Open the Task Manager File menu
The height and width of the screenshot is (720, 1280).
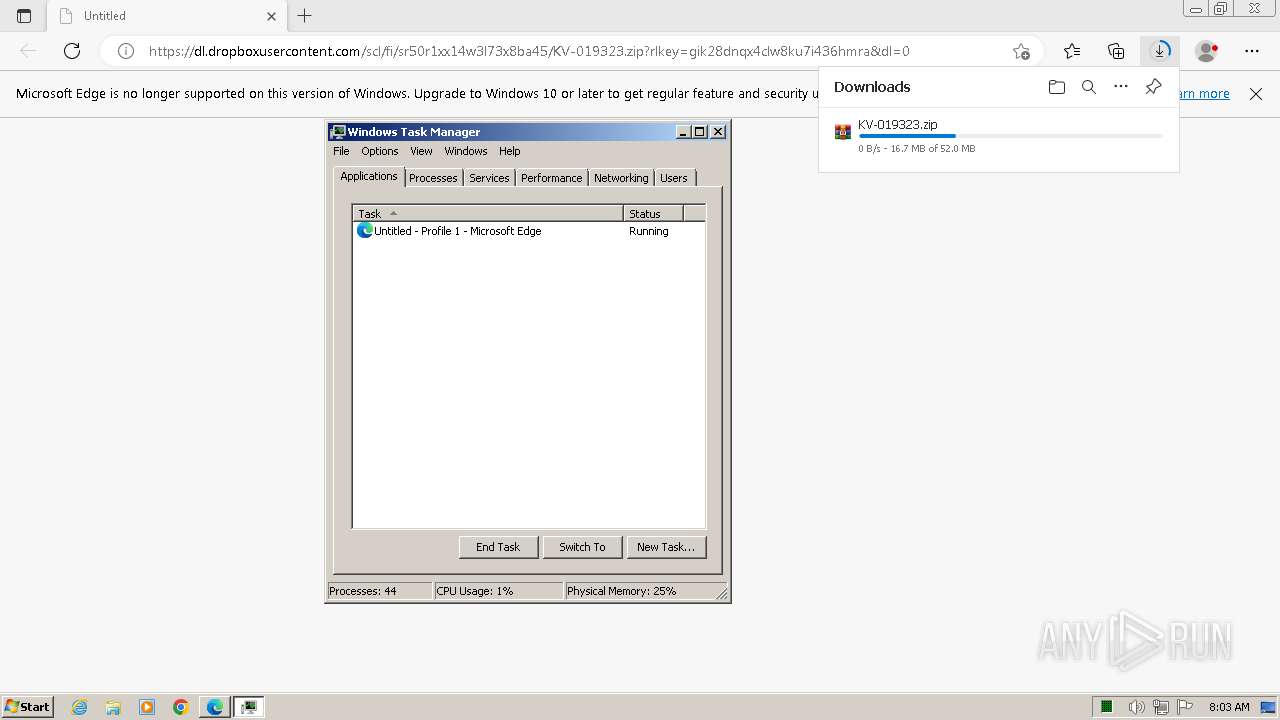coord(341,151)
